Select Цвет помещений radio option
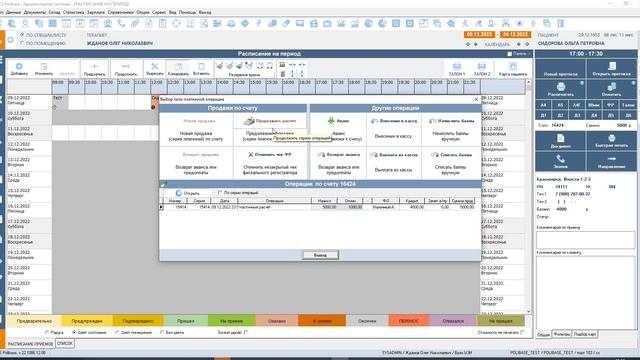The image size is (640, 360). click(118, 333)
